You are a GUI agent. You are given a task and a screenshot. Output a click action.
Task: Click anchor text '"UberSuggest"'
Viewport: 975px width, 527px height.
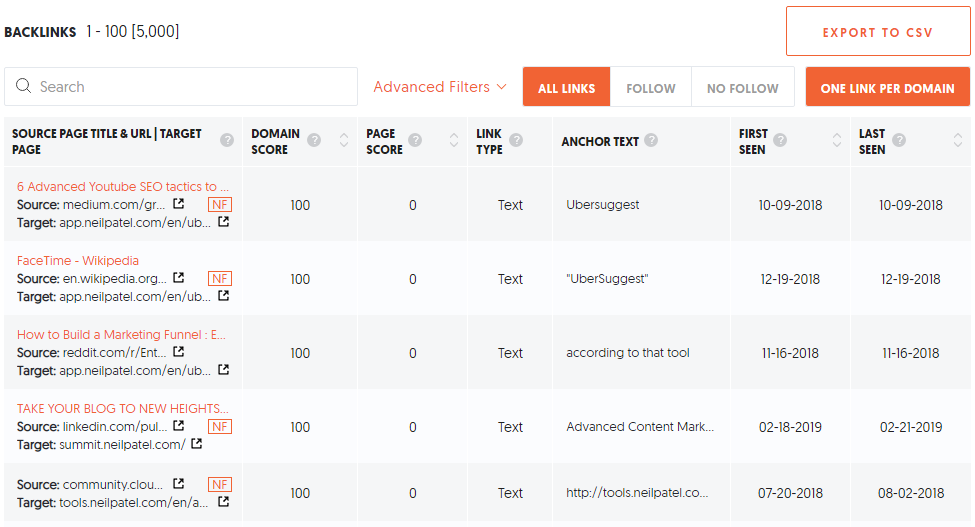tap(607, 278)
